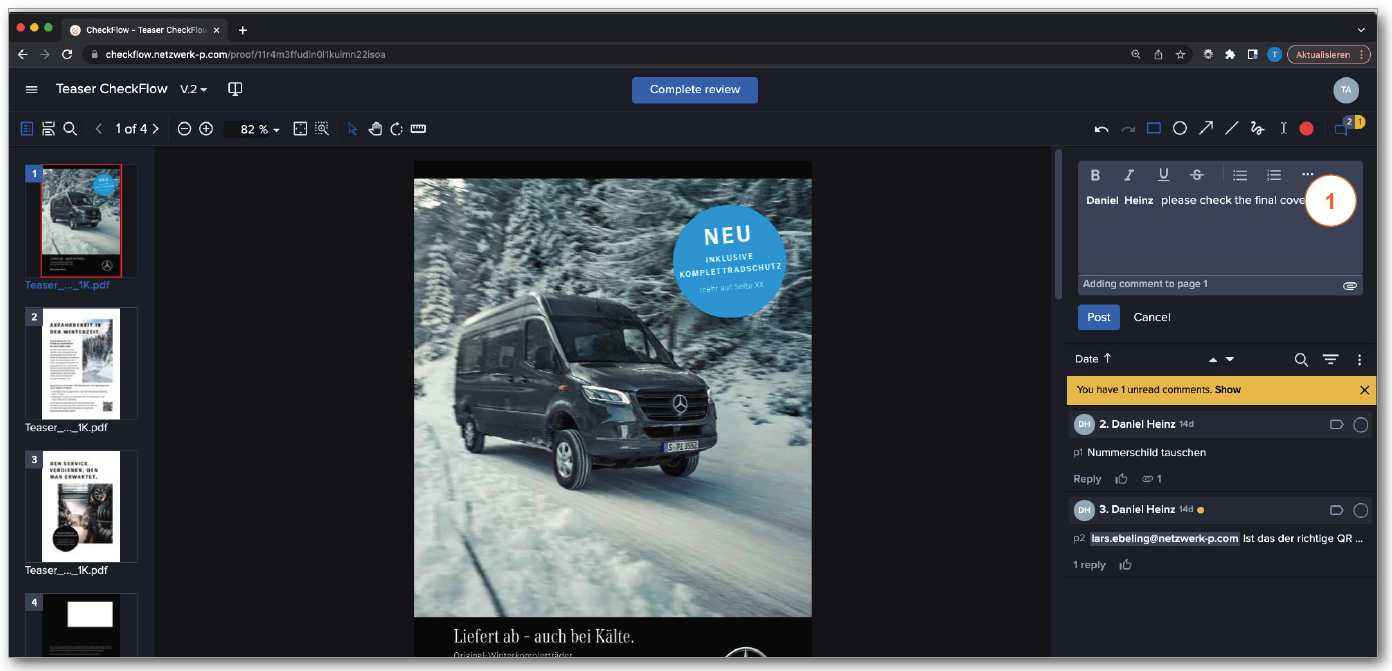The height and width of the screenshot is (671, 1392).
Task: Open the comments filter icon
Action: 1330,360
